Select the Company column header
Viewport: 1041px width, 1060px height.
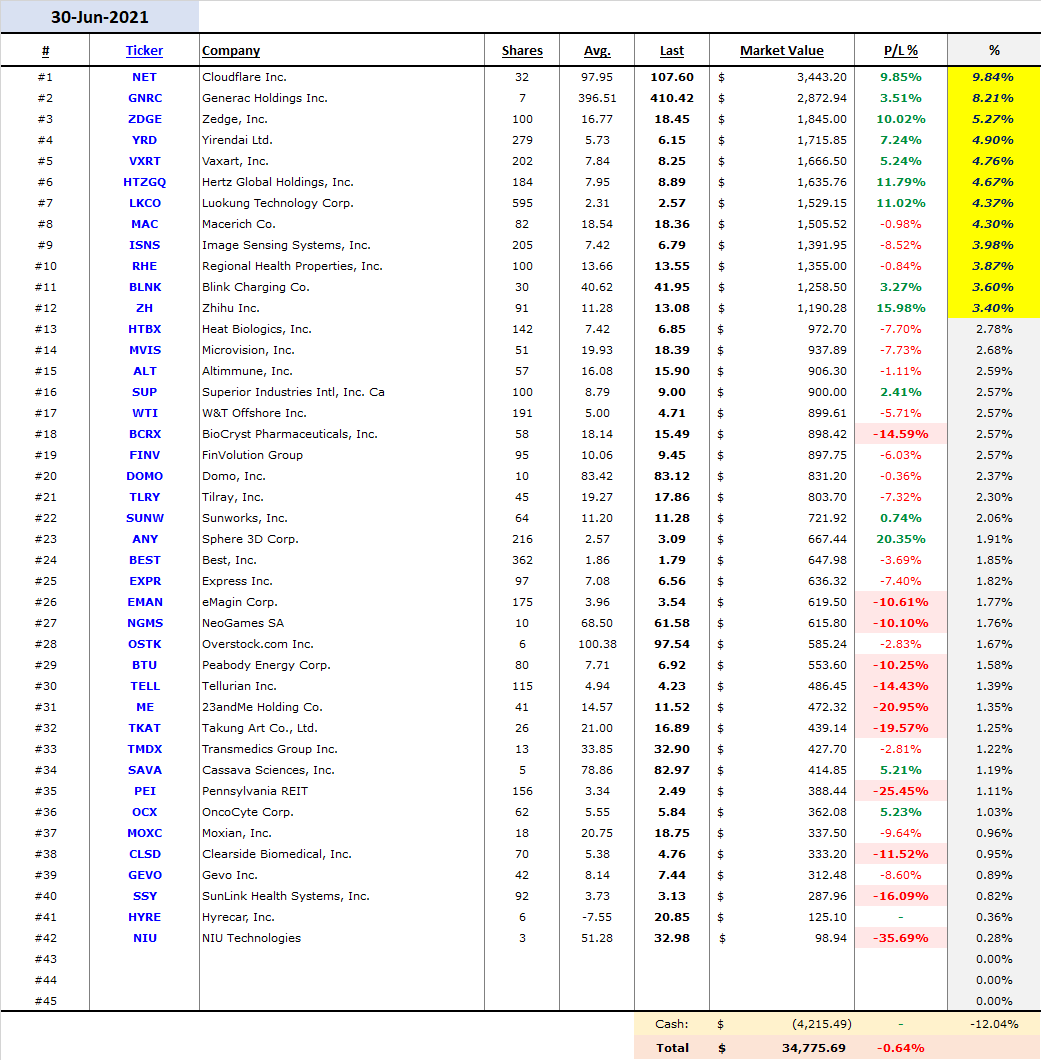click(x=231, y=51)
